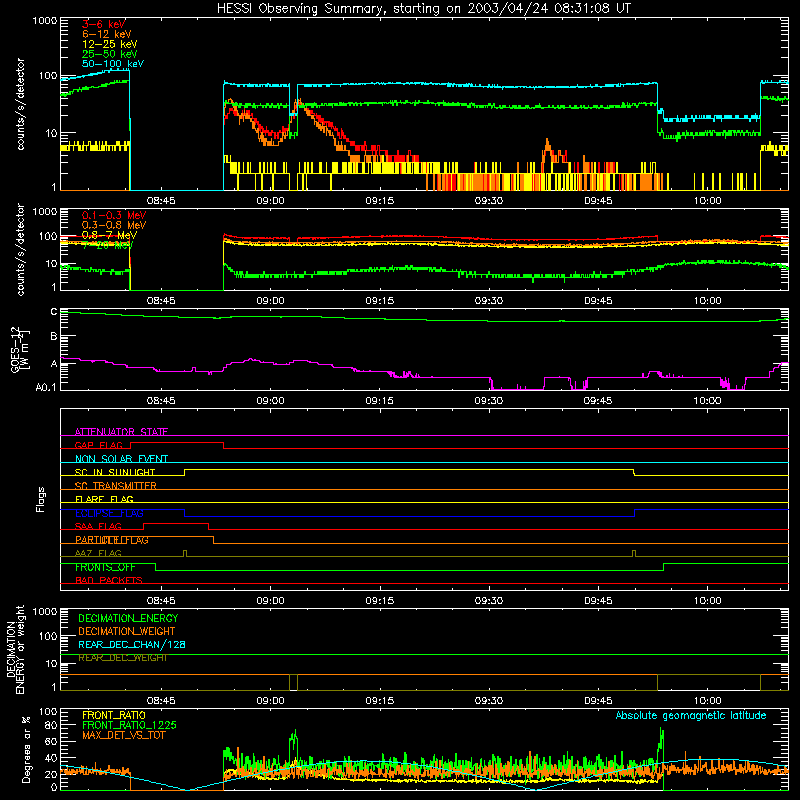
Task: Click the counts/s/detector axis label of MeV panel
Action: click(x=20, y=249)
